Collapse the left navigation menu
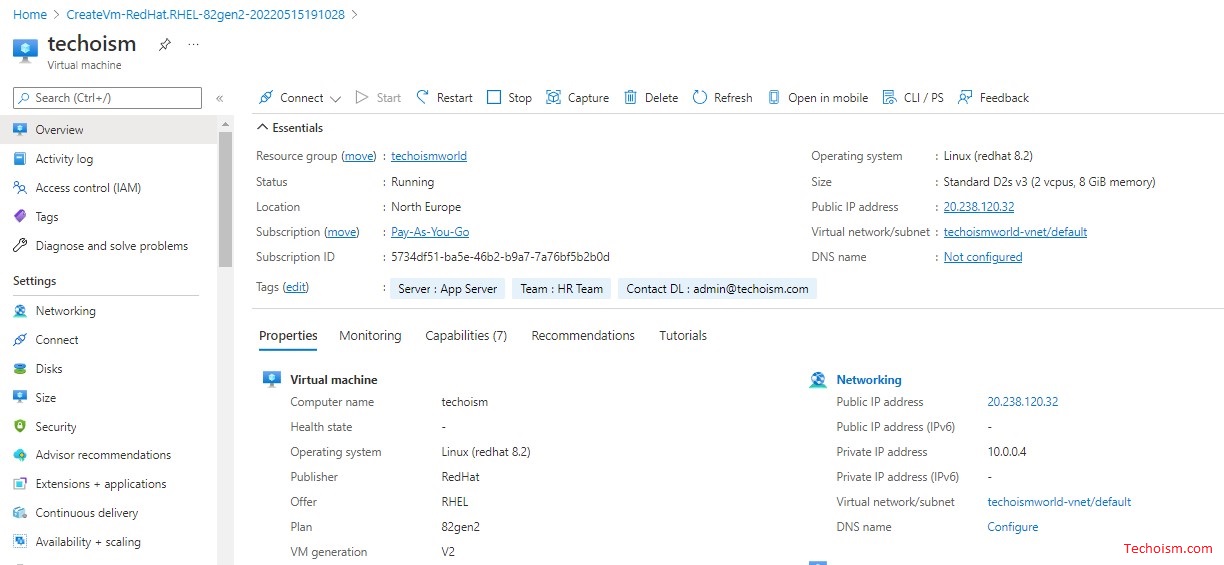The width and height of the screenshot is (1224, 565). point(220,98)
